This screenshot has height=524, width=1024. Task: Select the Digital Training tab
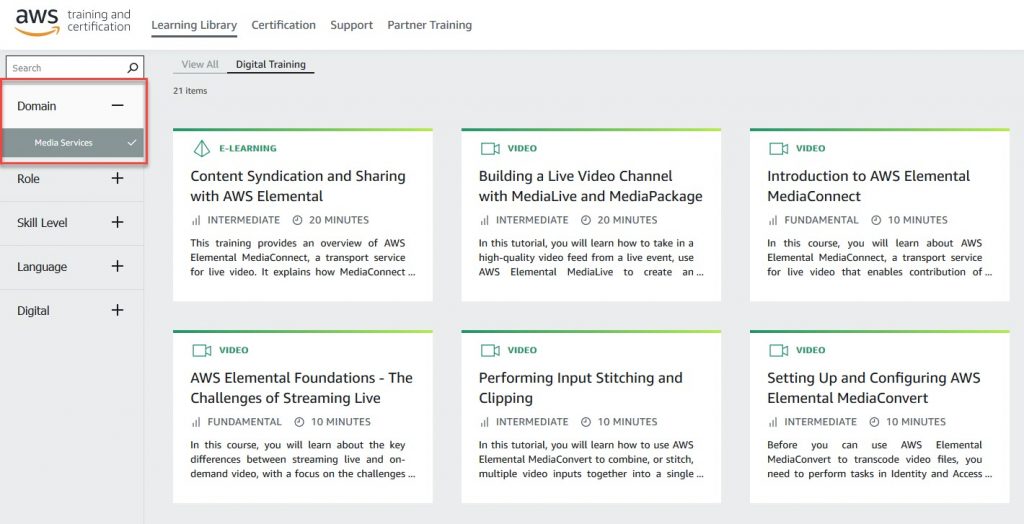pyautogui.click(x=270, y=64)
